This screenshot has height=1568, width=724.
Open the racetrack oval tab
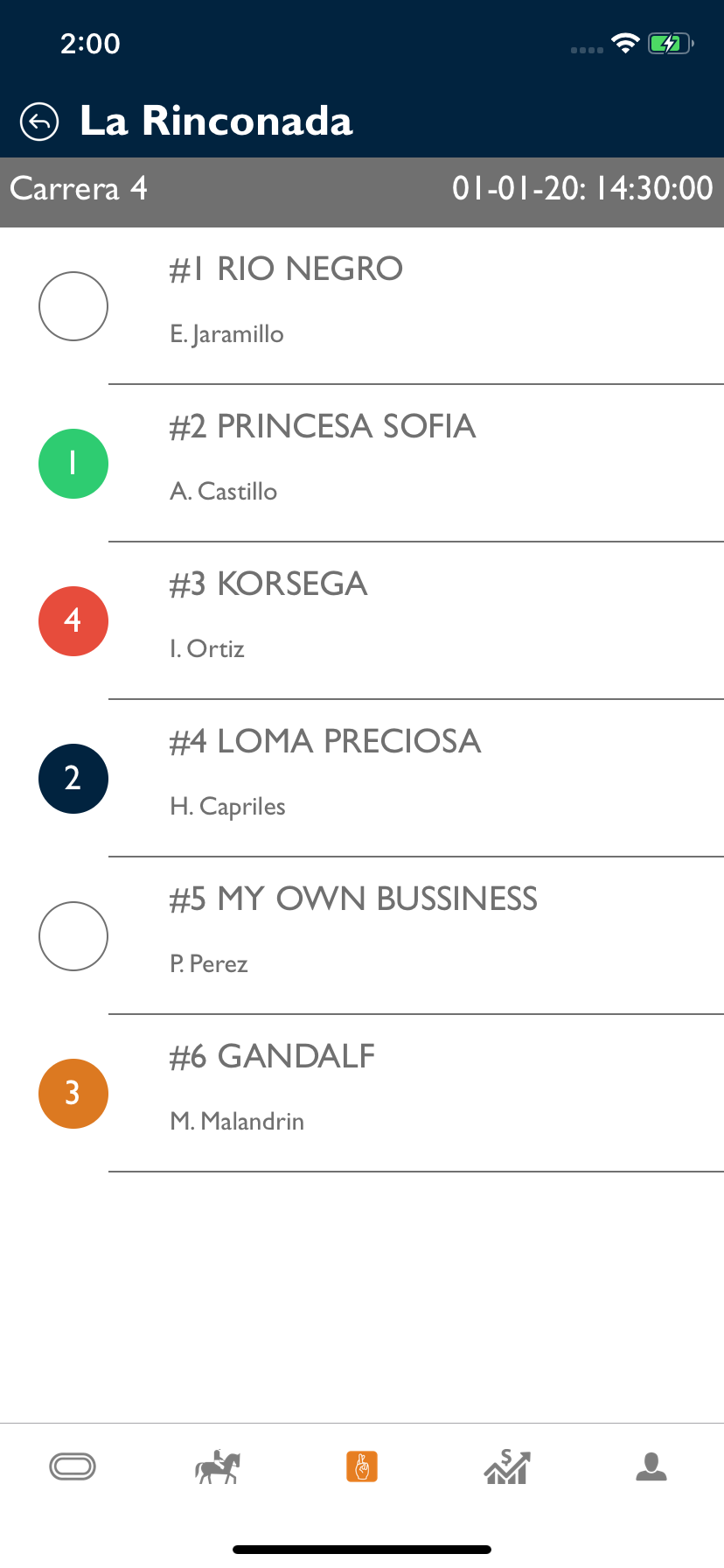point(73,1466)
